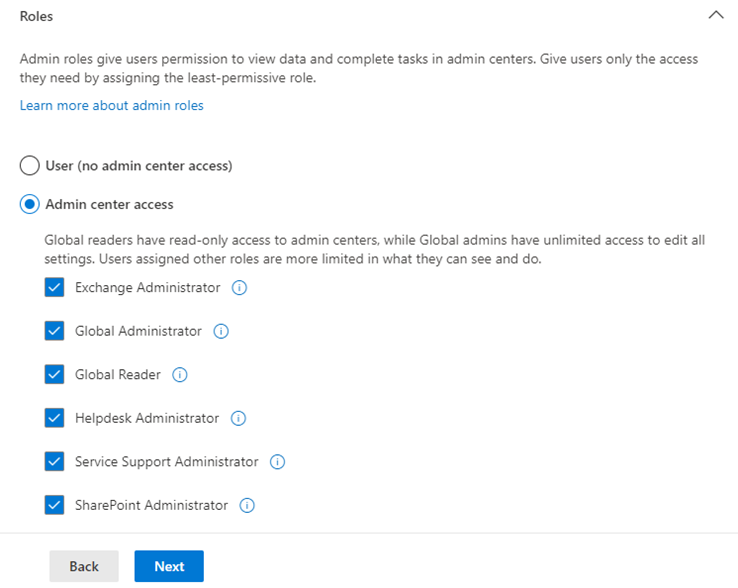Open Learn more about admin roles link
Viewport: 738px width, 588px height.
[x=112, y=105]
